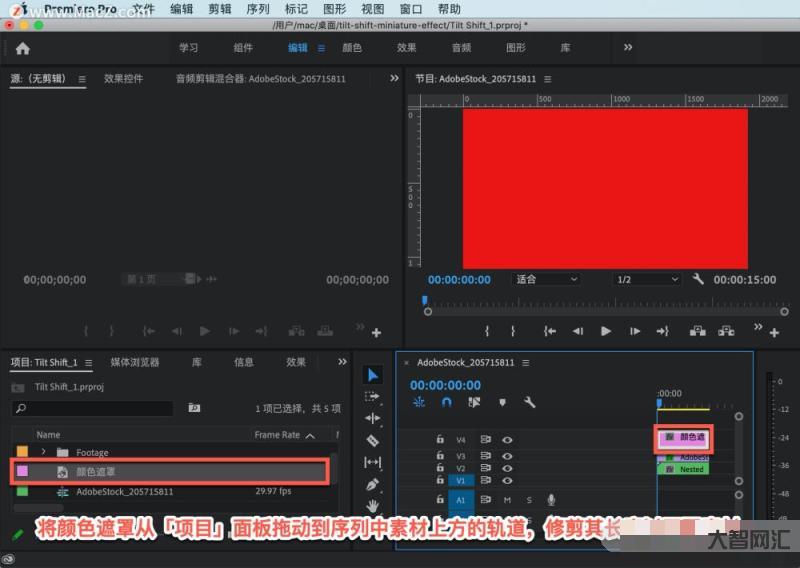Open the 序列 menu in the menu bar
Screen dimensions: 800x568
pos(257,9)
